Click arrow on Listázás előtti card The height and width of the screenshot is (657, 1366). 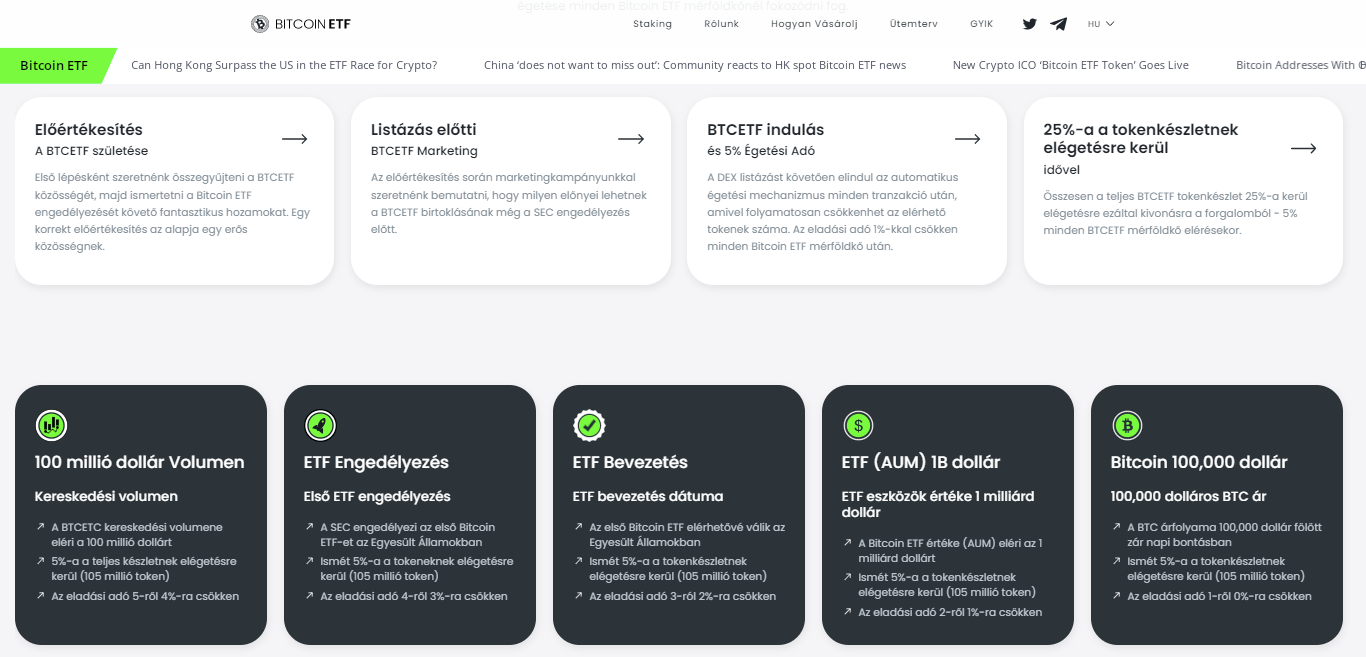pyautogui.click(x=631, y=139)
